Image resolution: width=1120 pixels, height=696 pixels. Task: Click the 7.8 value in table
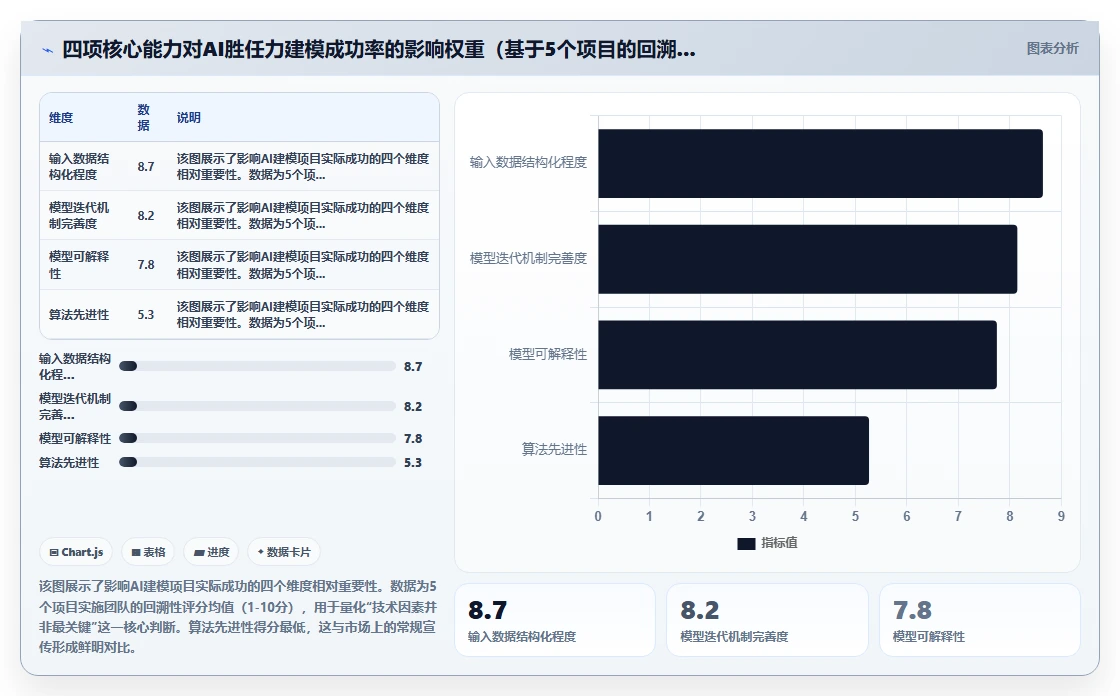coord(146,264)
